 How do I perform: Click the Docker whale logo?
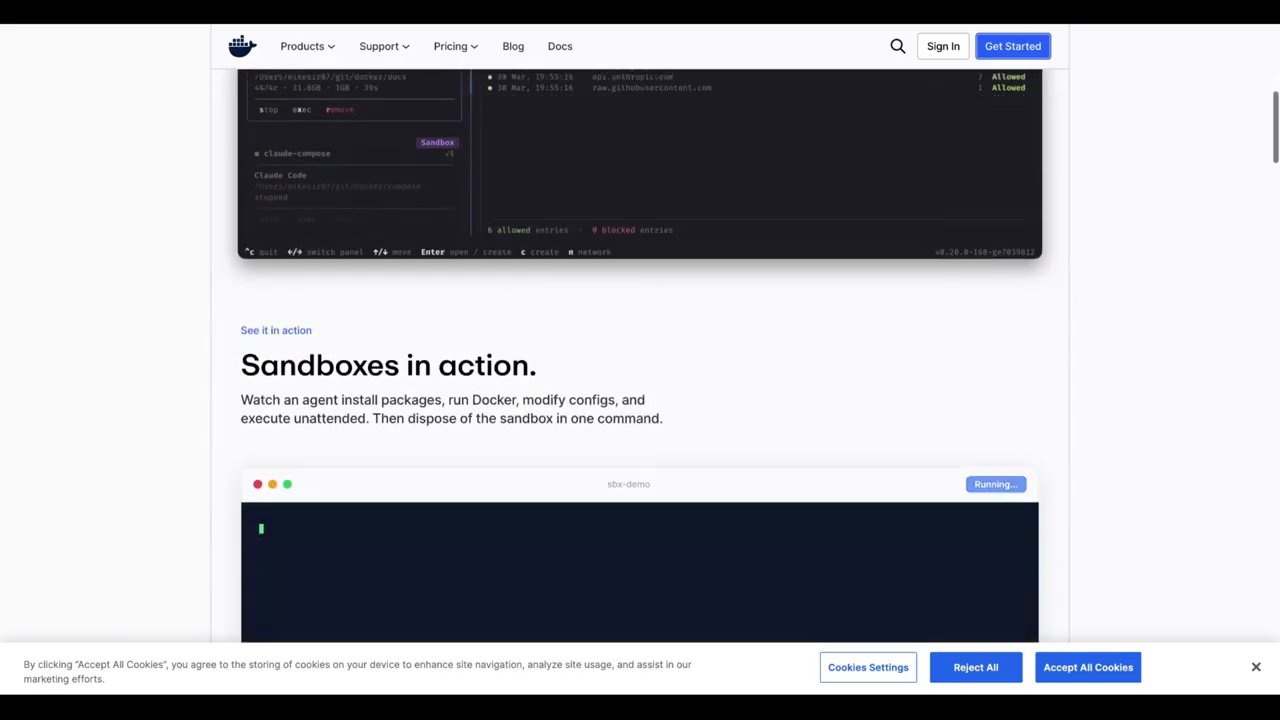tap(242, 46)
